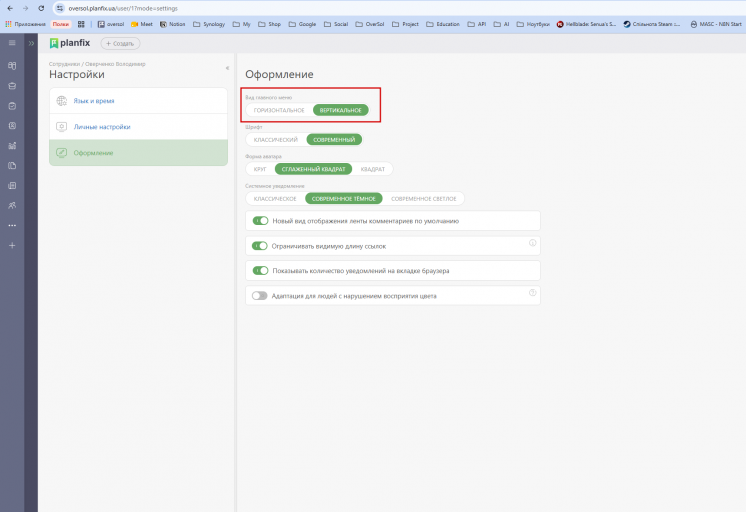Click help icon for color adaptation option
The width and height of the screenshot is (746, 512).
(532, 293)
